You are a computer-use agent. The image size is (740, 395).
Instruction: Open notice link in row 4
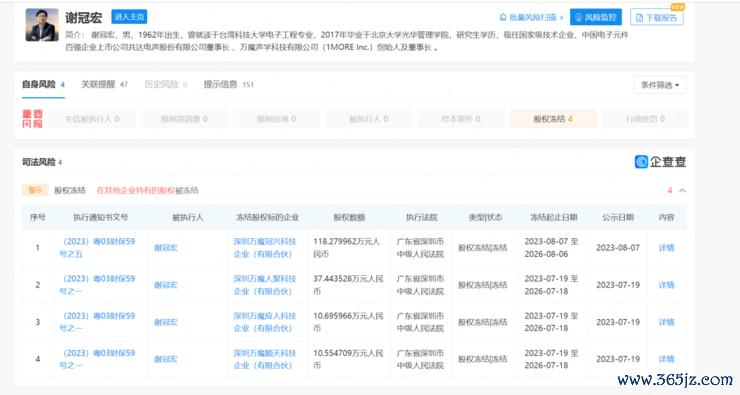[97, 359]
